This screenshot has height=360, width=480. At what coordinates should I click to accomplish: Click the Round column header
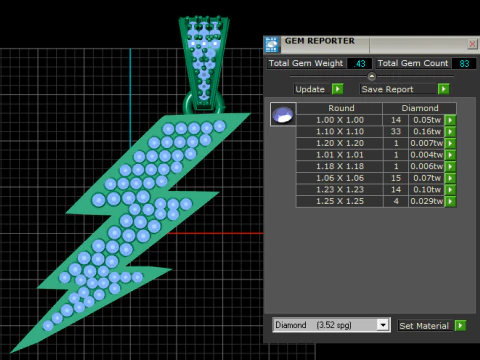click(x=341, y=108)
